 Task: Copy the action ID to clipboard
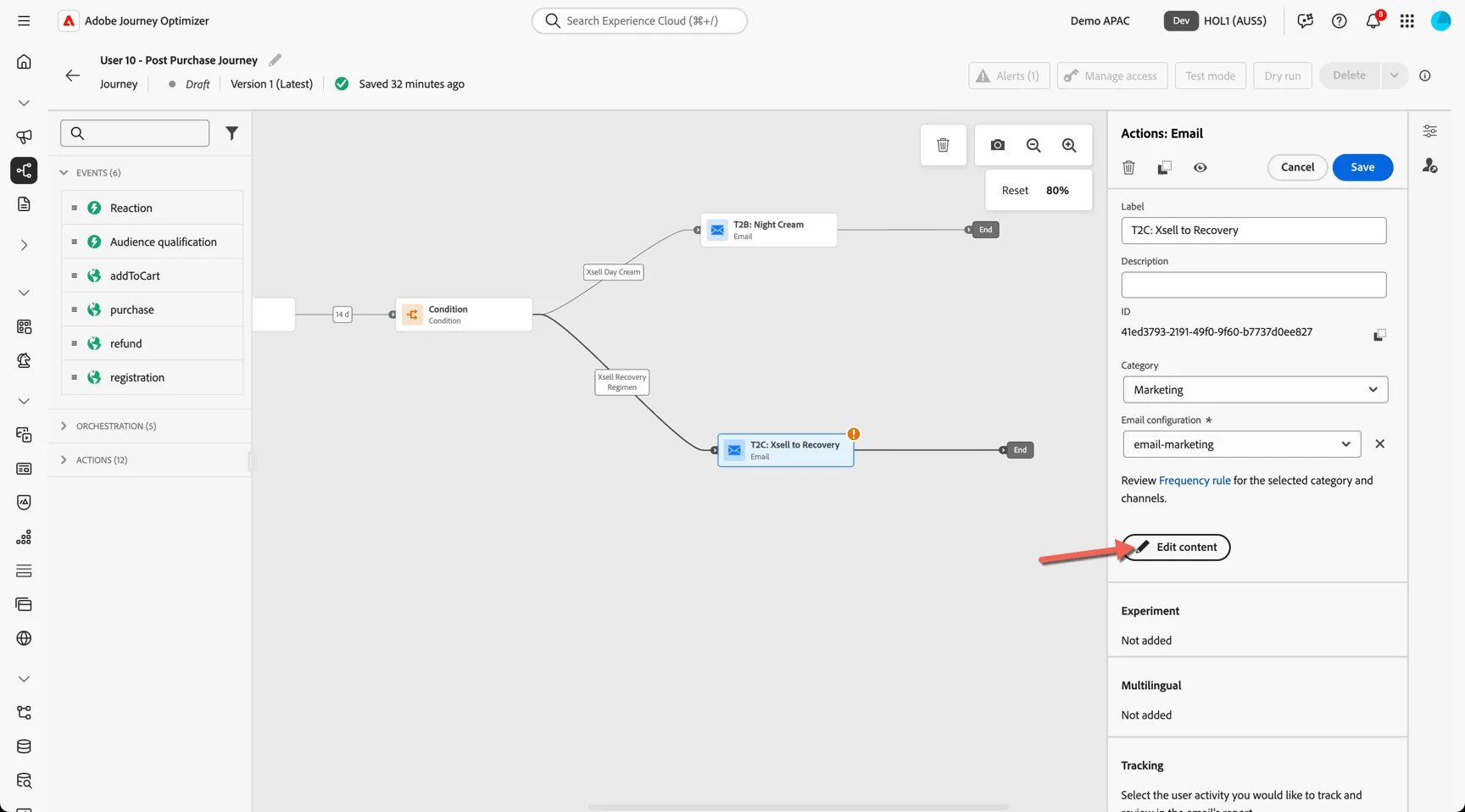click(x=1379, y=335)
